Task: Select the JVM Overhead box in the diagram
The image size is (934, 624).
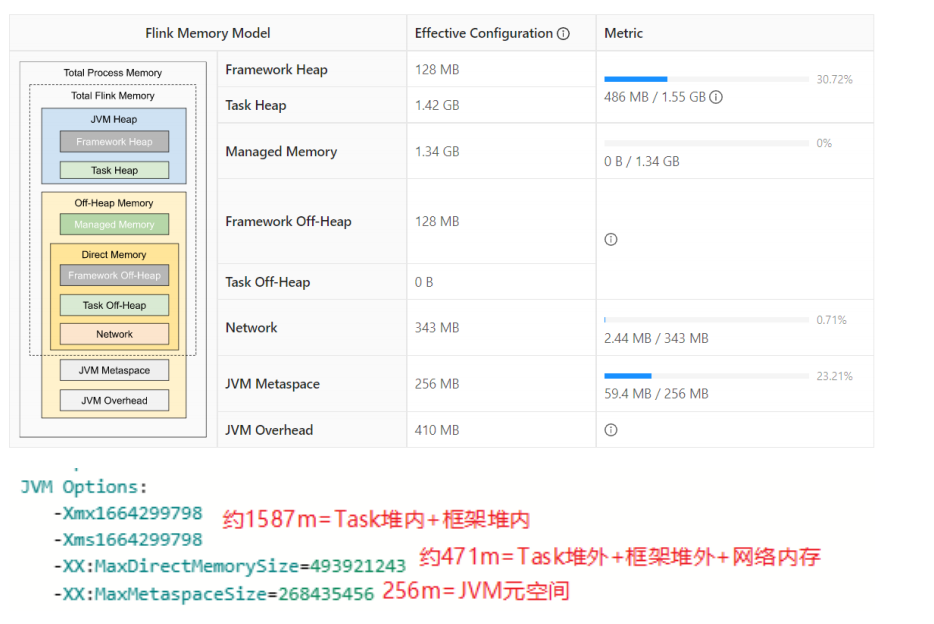Action: point(114,401)
